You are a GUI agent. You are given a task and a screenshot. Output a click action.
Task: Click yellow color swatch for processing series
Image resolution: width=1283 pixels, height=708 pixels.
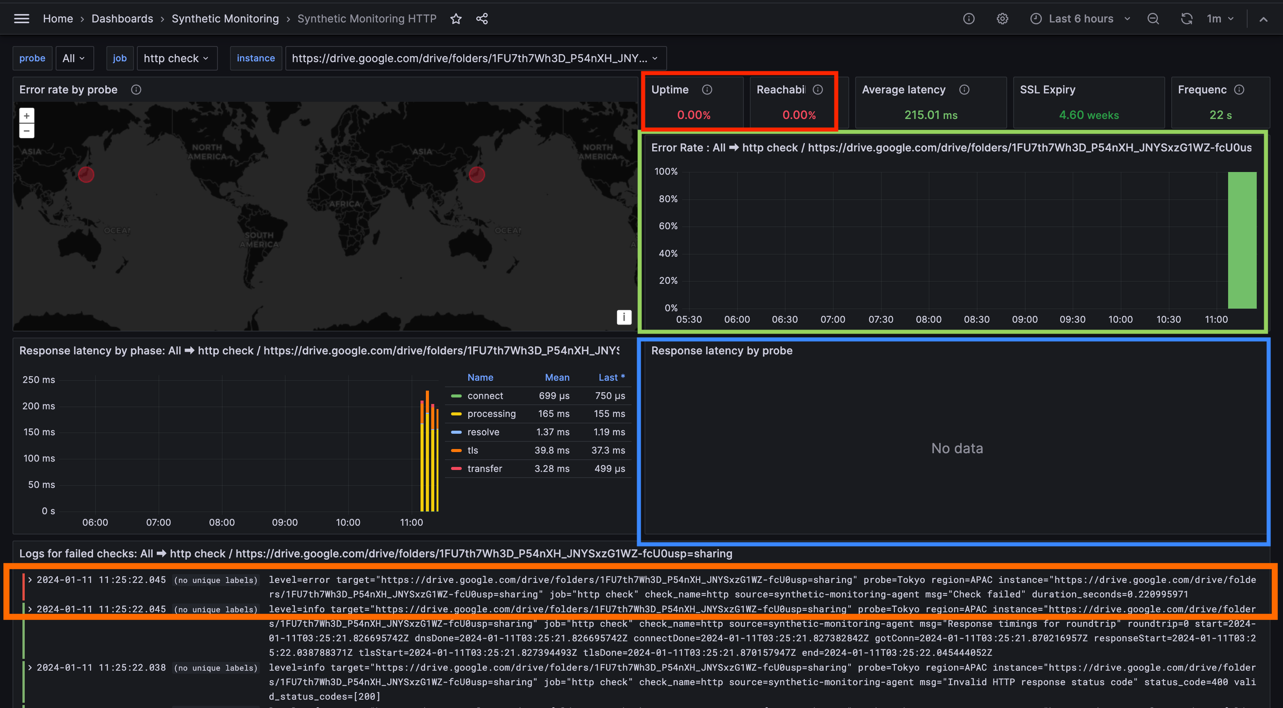pos(456,414)
